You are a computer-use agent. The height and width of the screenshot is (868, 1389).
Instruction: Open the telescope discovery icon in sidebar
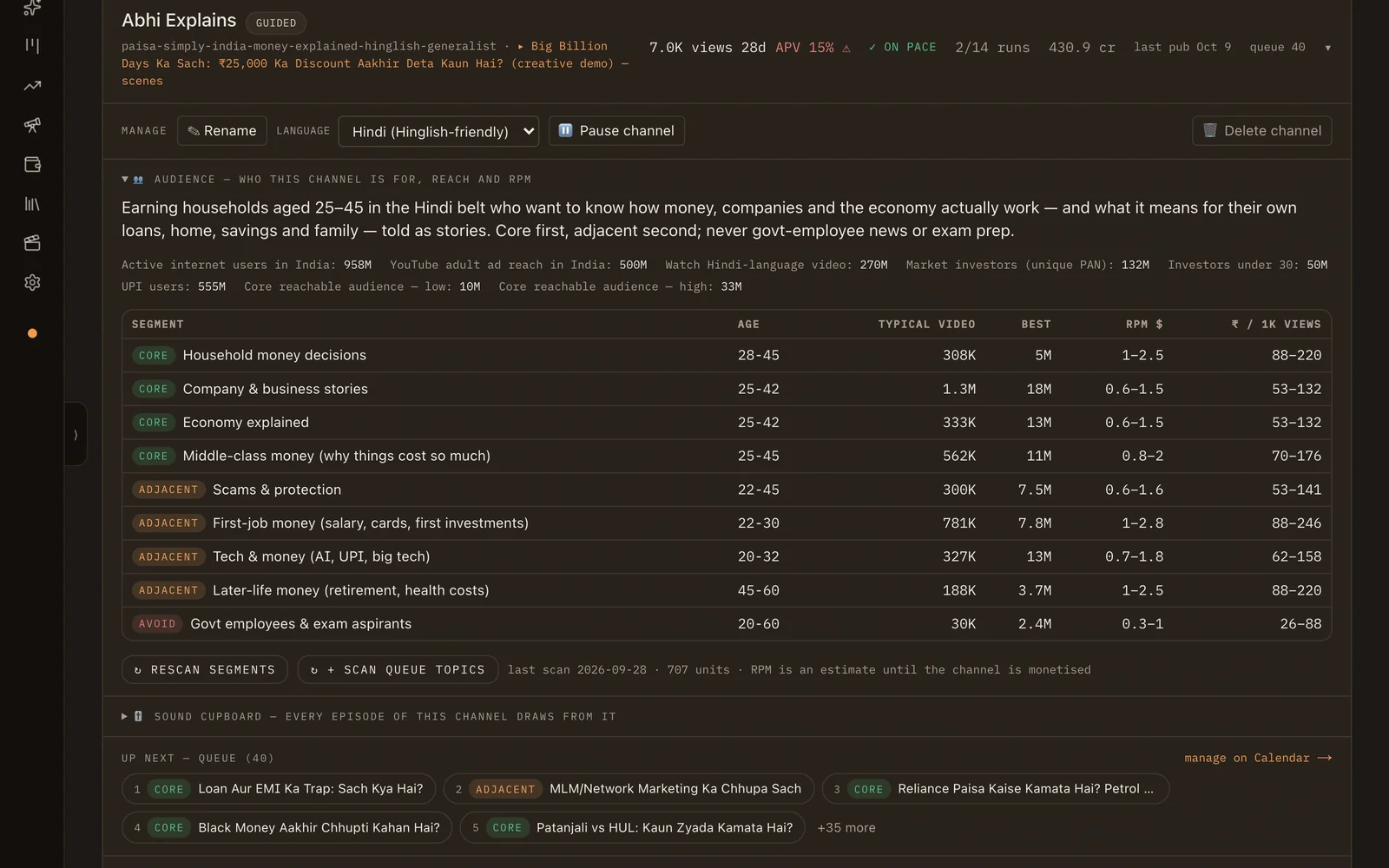point(32,125)
